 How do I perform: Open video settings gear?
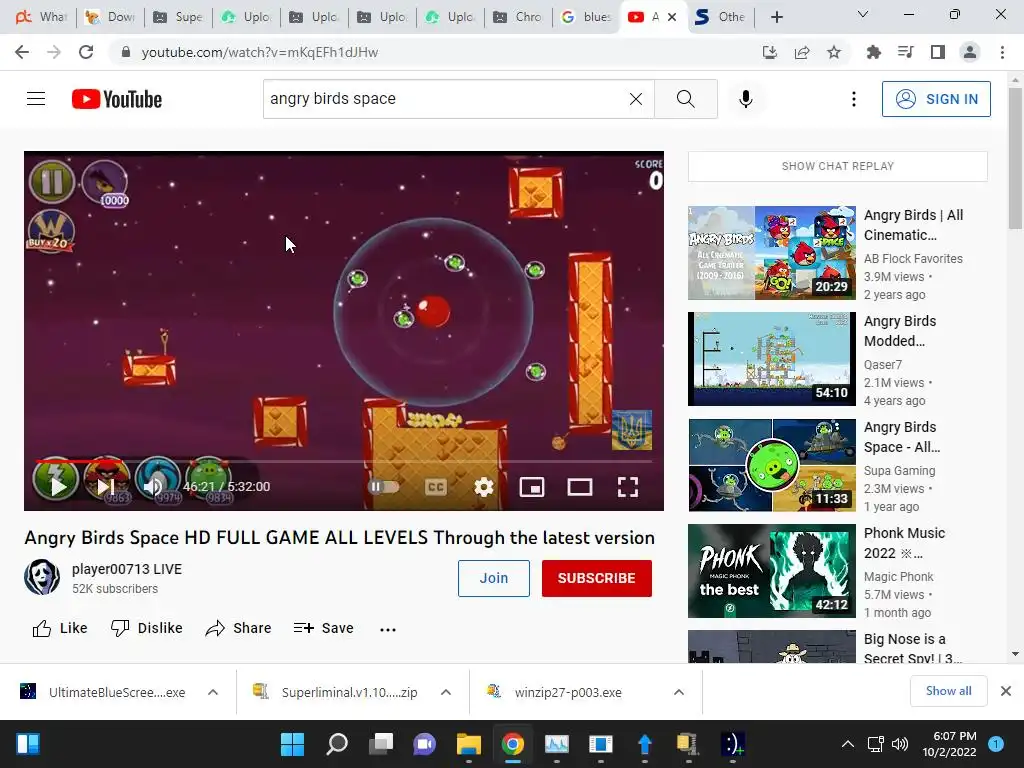tap(483, 487)
